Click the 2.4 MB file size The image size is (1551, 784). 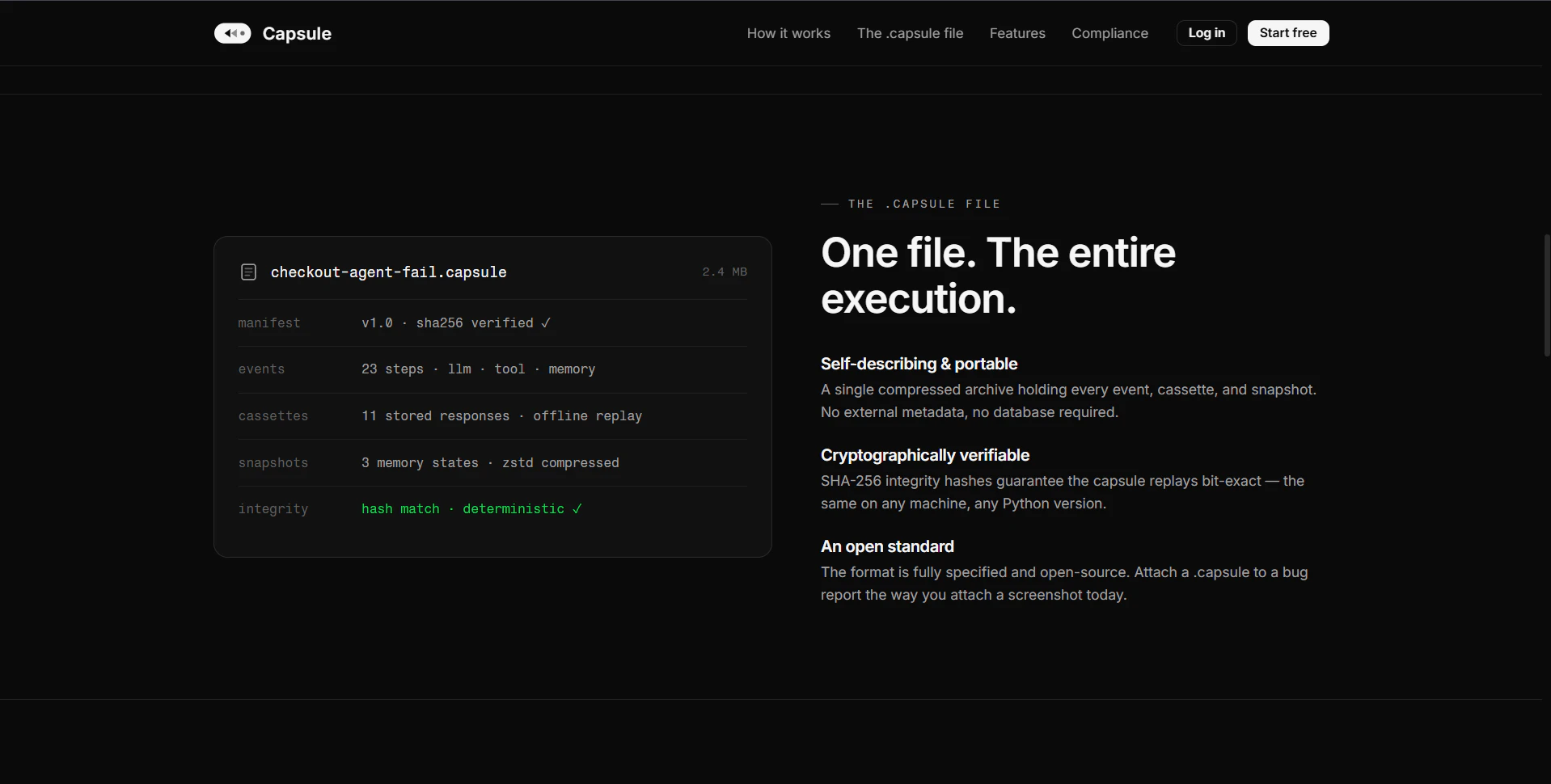[725, 272]
